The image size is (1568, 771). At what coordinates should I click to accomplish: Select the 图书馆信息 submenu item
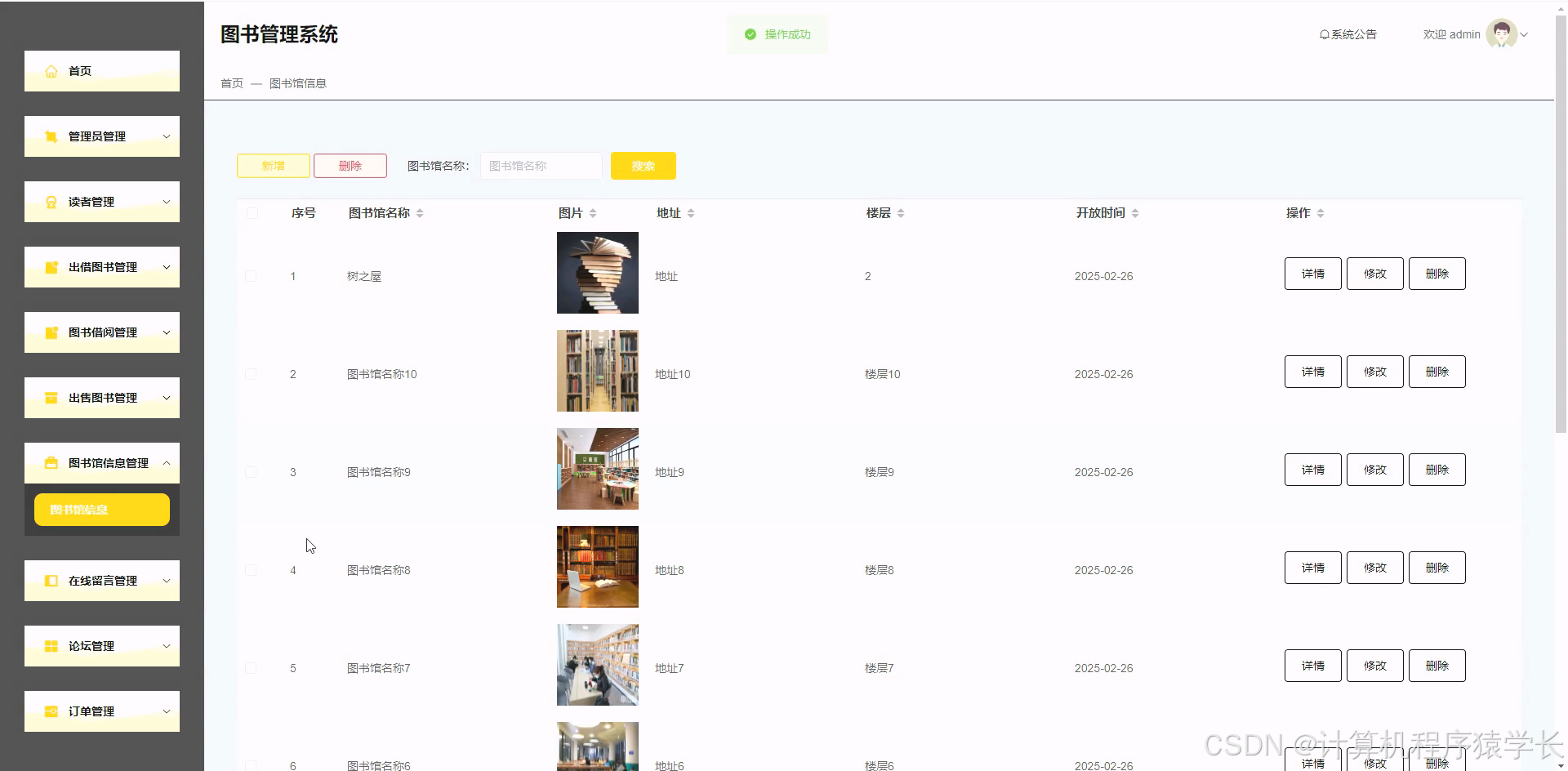coord(101,509)
